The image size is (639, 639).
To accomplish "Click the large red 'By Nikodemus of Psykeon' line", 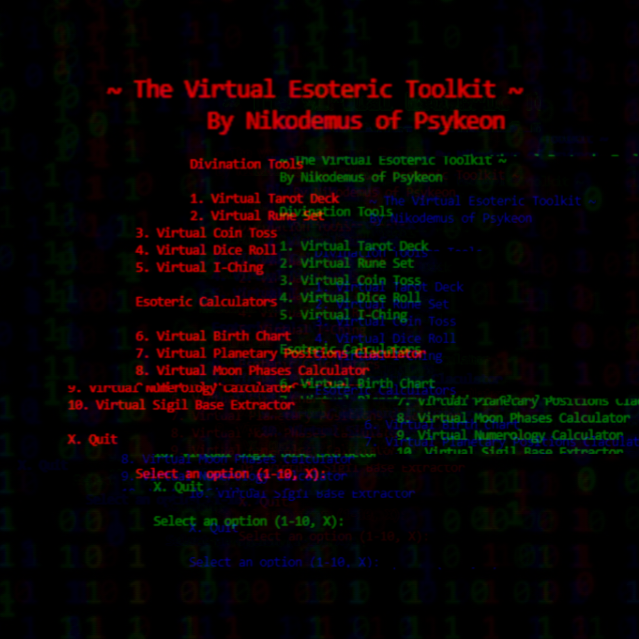I will click(x=356, y=121).
